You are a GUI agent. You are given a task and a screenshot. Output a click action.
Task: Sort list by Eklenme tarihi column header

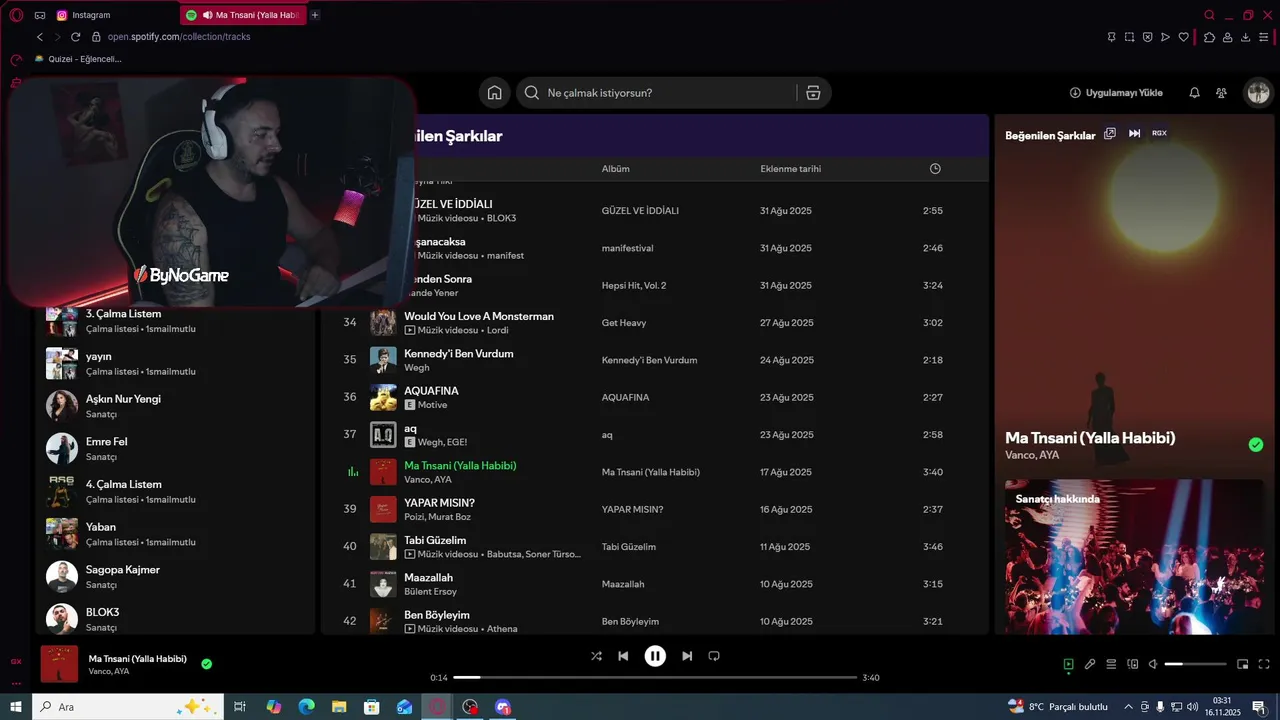coord(790,169)
